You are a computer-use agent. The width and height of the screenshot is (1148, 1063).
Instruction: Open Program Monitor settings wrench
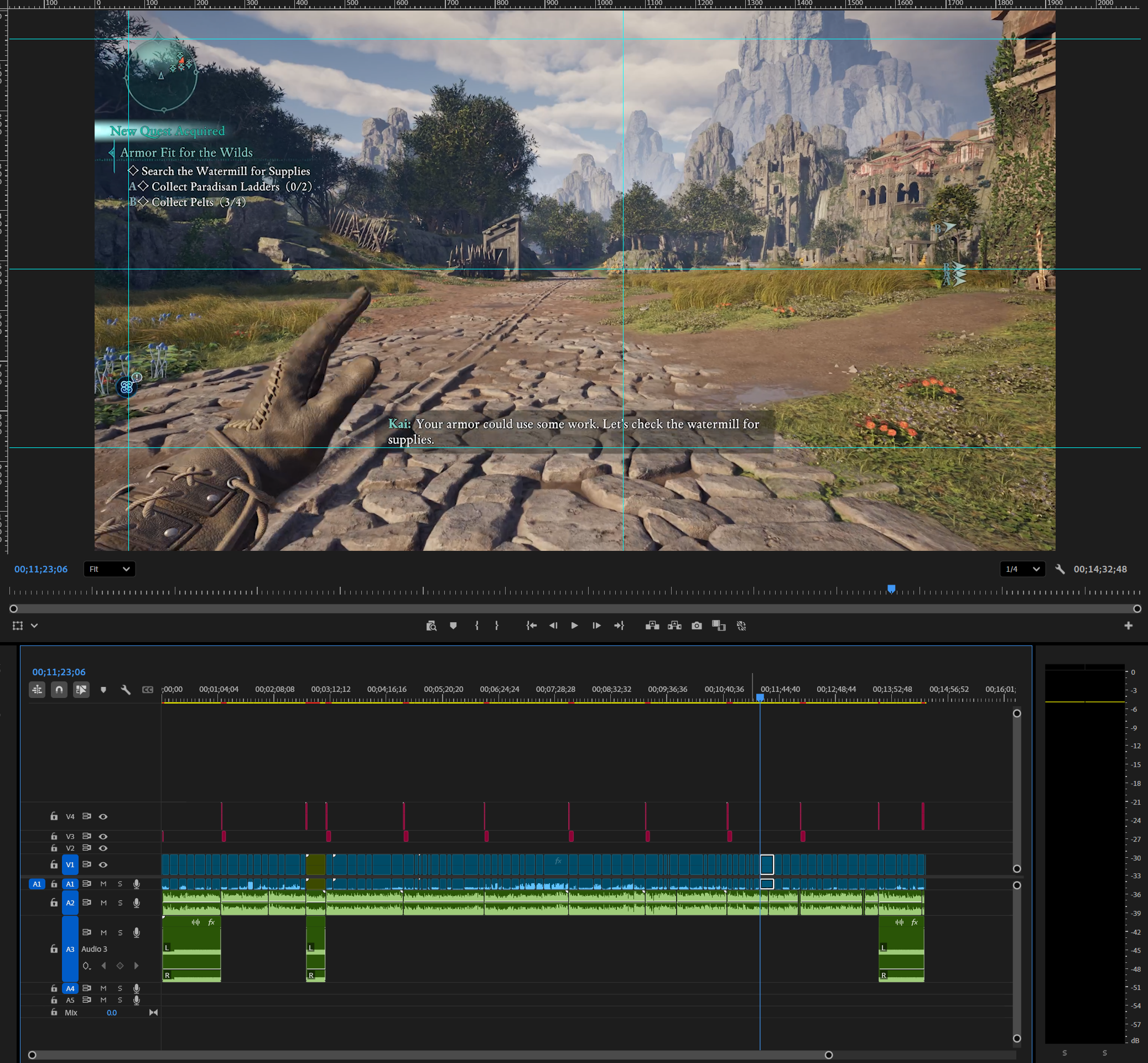[1059, 569]
